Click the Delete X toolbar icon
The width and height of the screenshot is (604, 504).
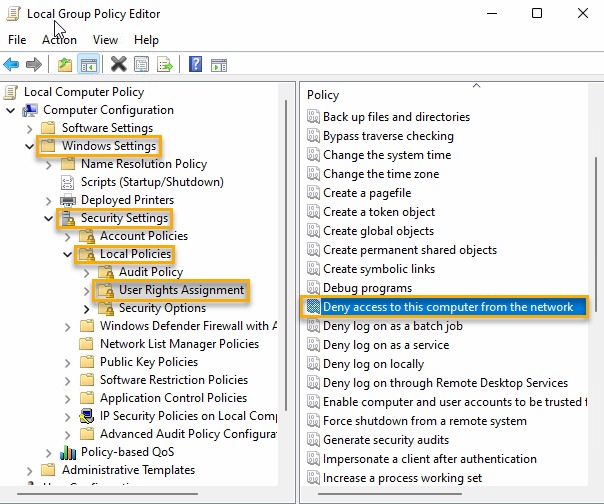point(118,64)
